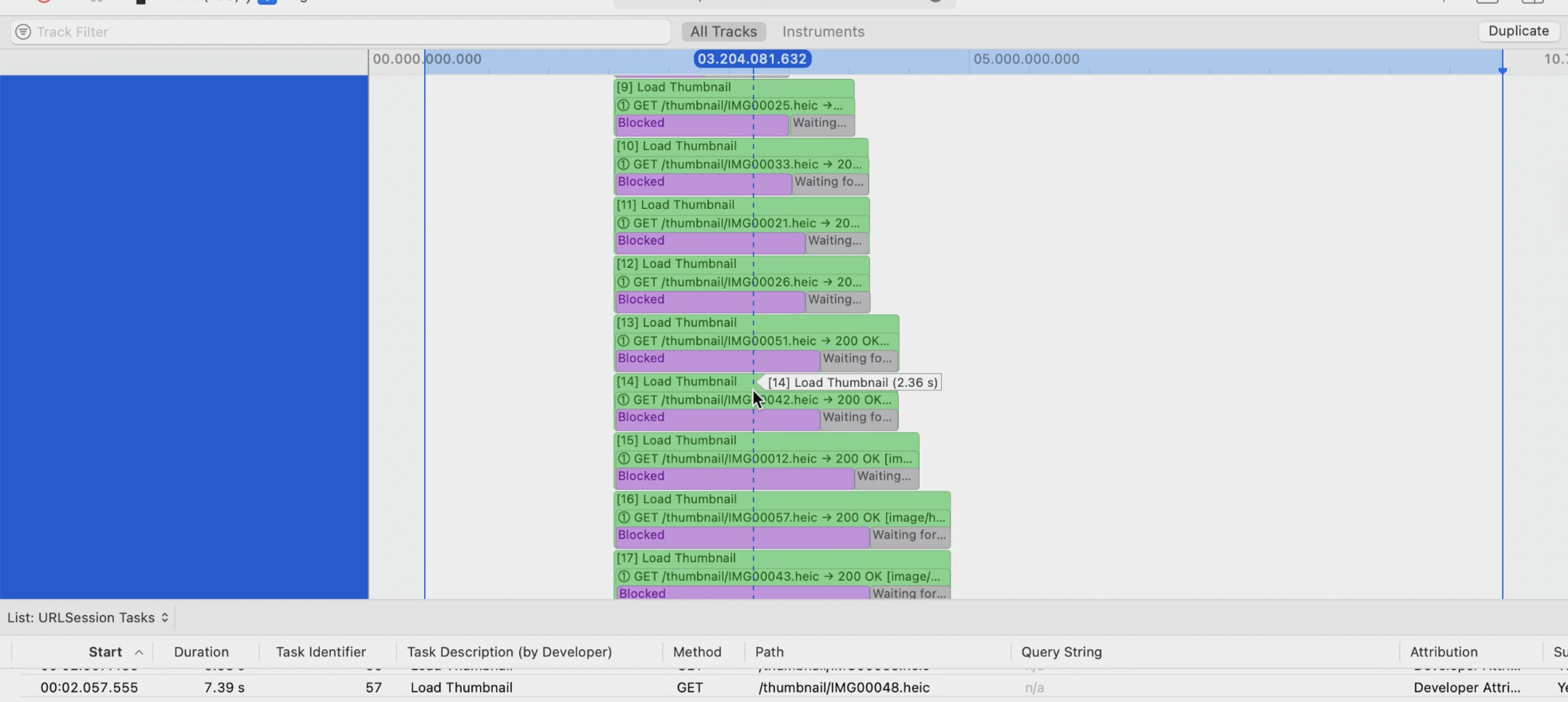Click info icon on IMG00026.heic request
This screenshot has height=702, width=1568.
click(x=624, y=283)
